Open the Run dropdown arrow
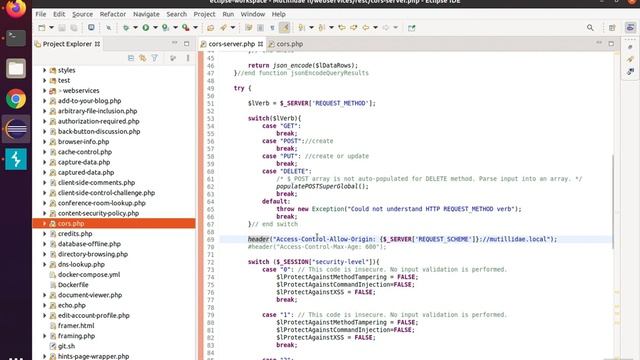 (x=155, y=28)
